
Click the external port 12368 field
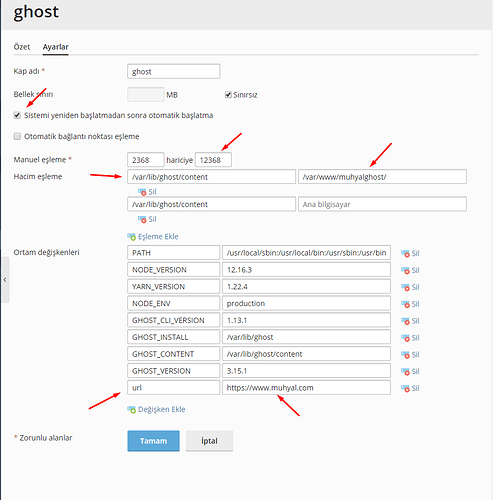click(x=213, y=160)
